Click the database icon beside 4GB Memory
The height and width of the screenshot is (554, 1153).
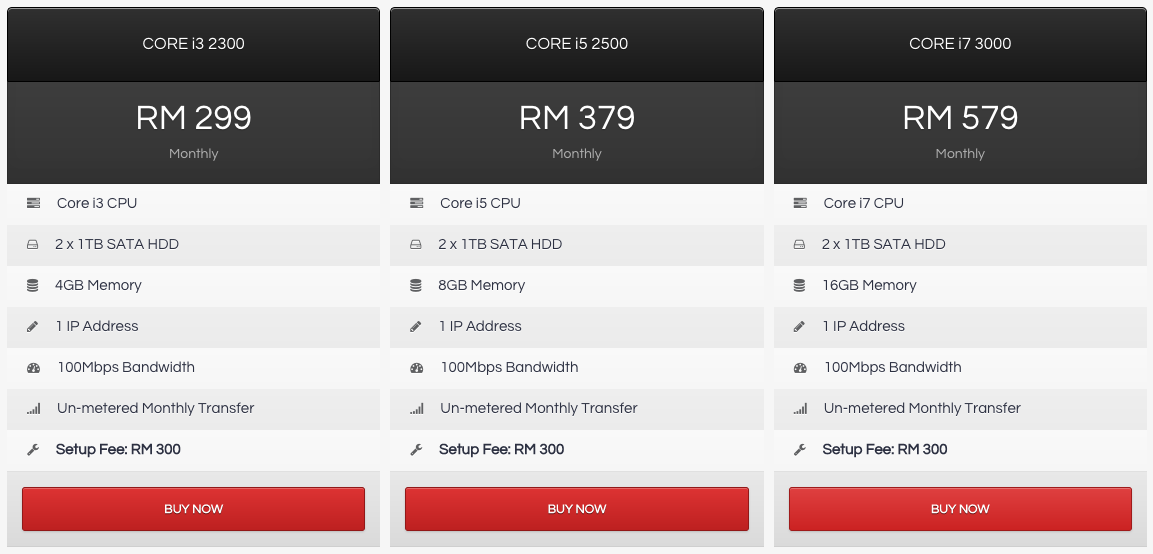32,285
